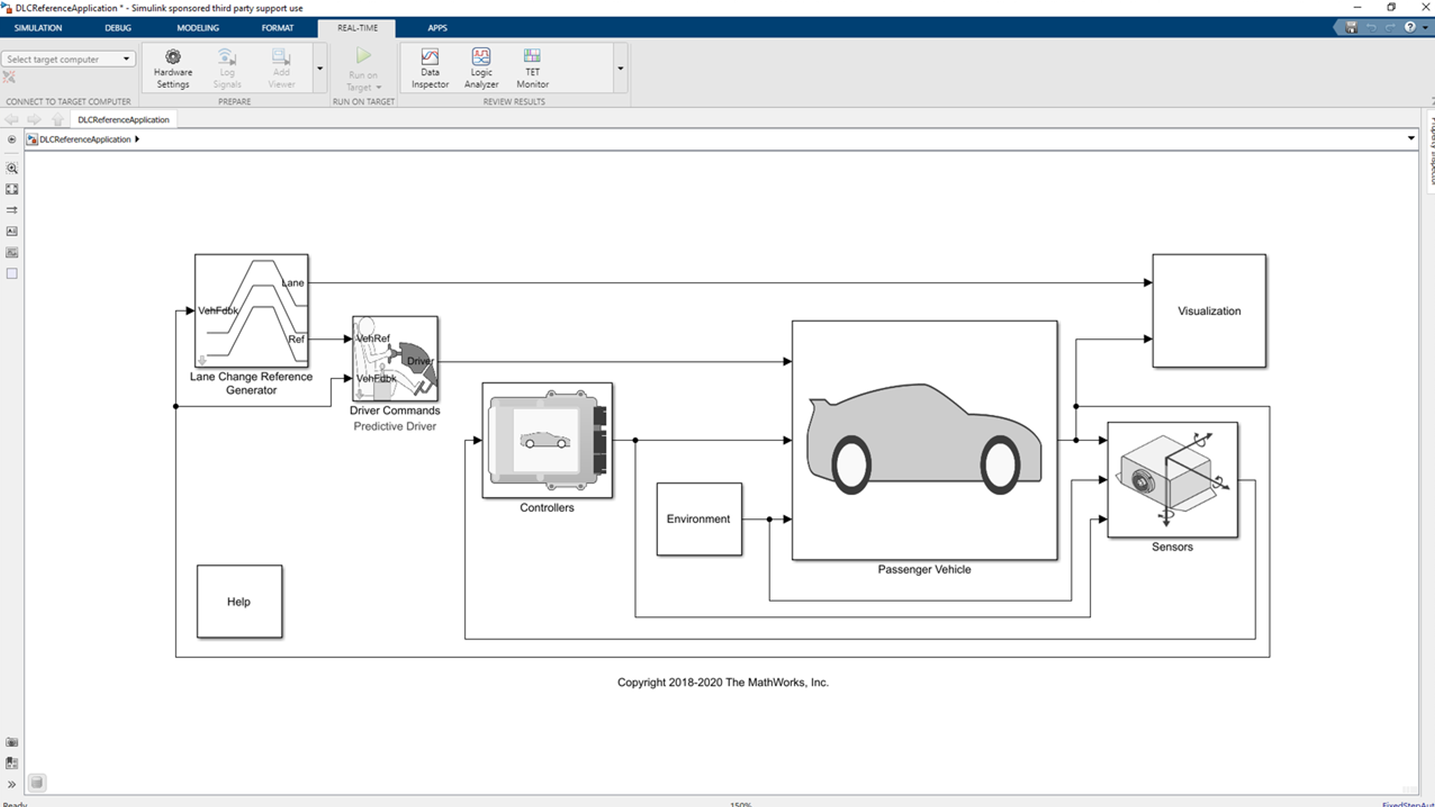Select the Annotation tool in the left palette
The height and width of the screenshot is (807, 1435).
click(x=11, y=231)
